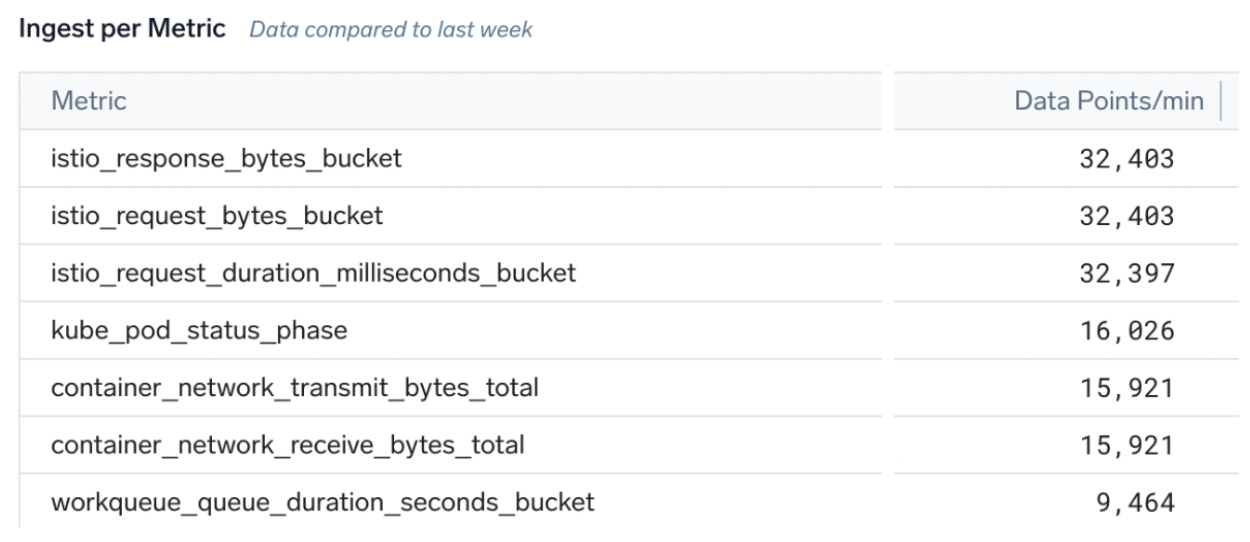The image size is (1250, 542).
Task: Select the 9,464 data points value
Action: [1133, 500]
